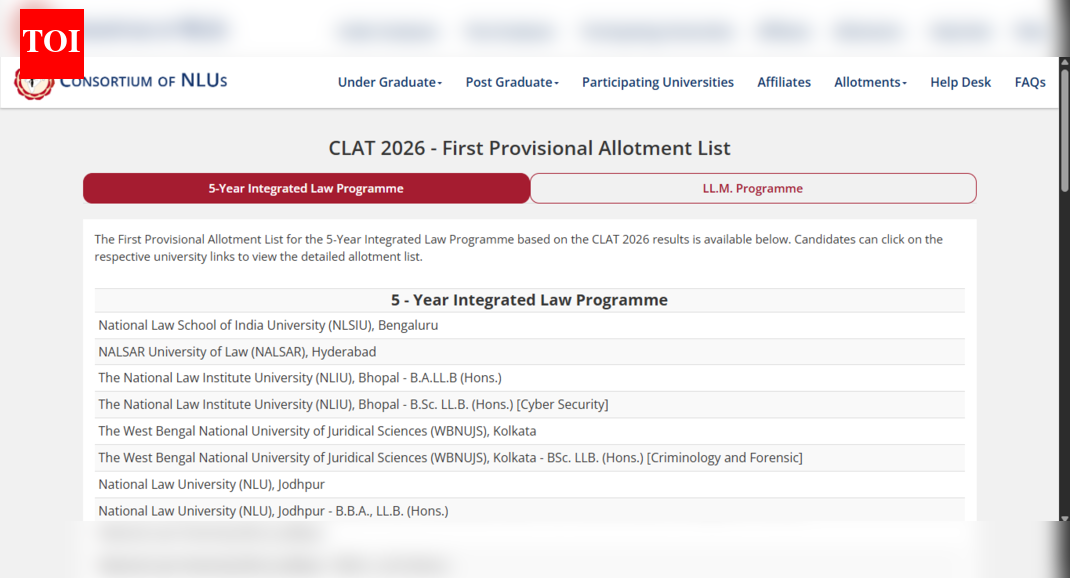Open the Help Desk page
Screen dimensions: 1070x578
point(960,82)
